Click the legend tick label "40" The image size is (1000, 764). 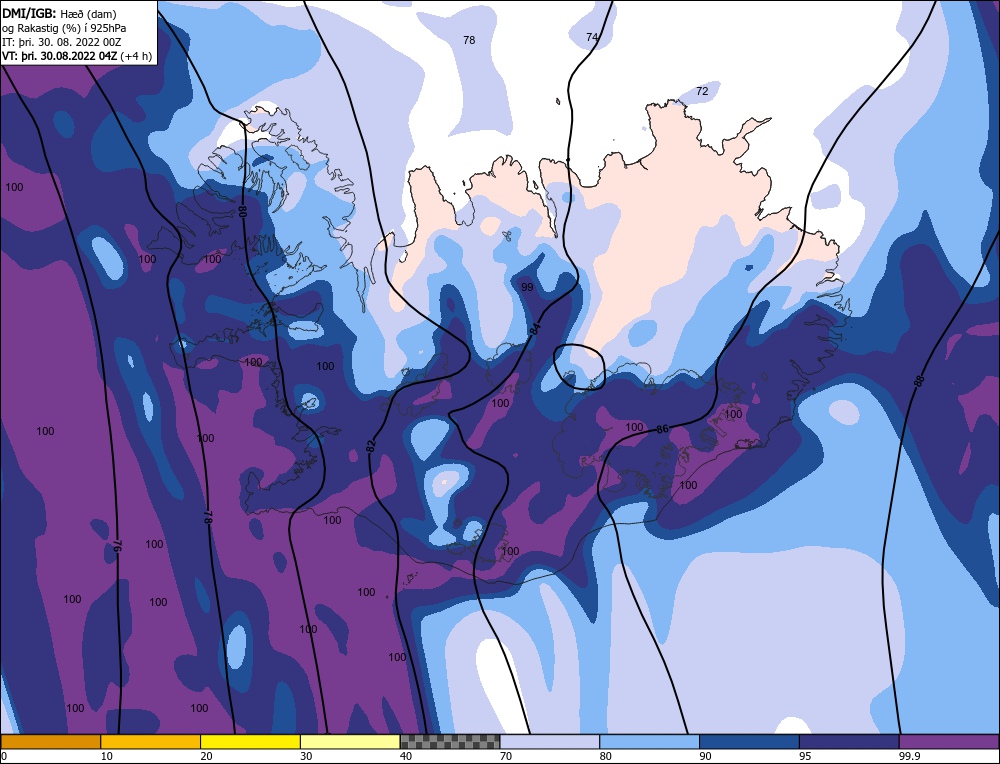pyautogui.click(x=406, y=756)
